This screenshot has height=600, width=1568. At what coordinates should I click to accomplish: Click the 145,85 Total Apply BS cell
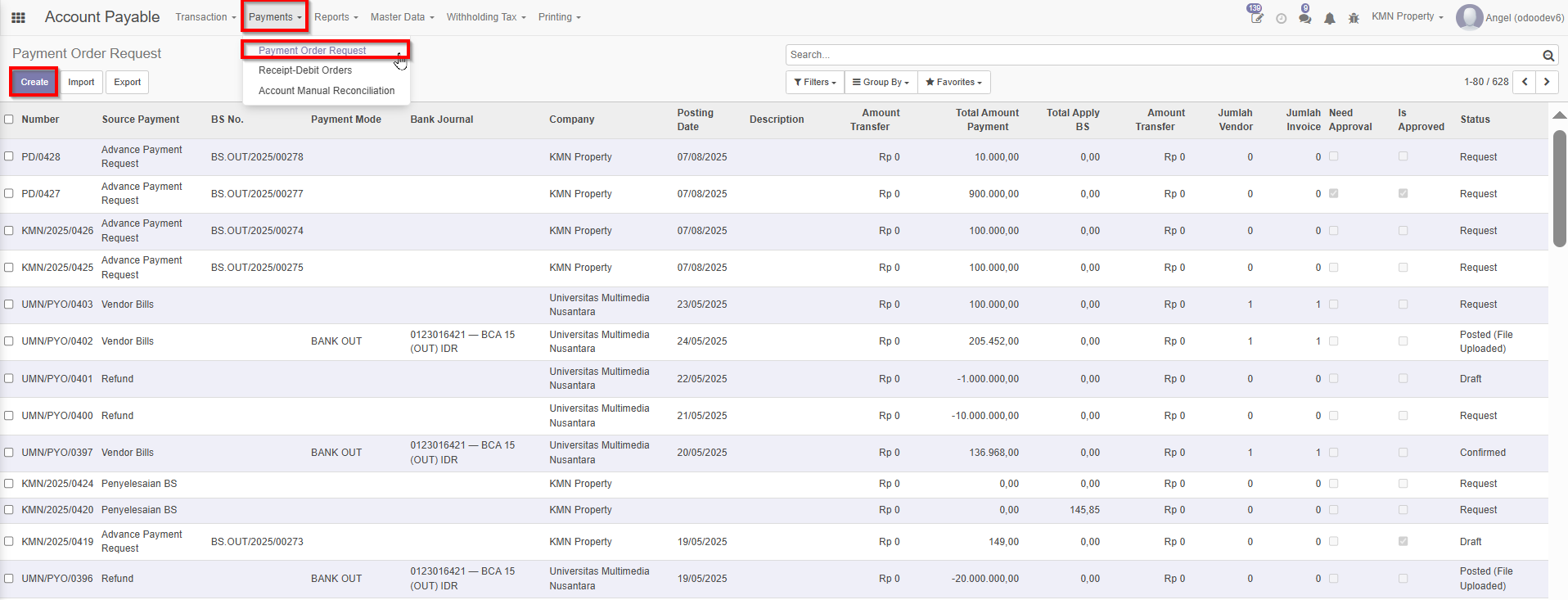(x=1084, y=510)
